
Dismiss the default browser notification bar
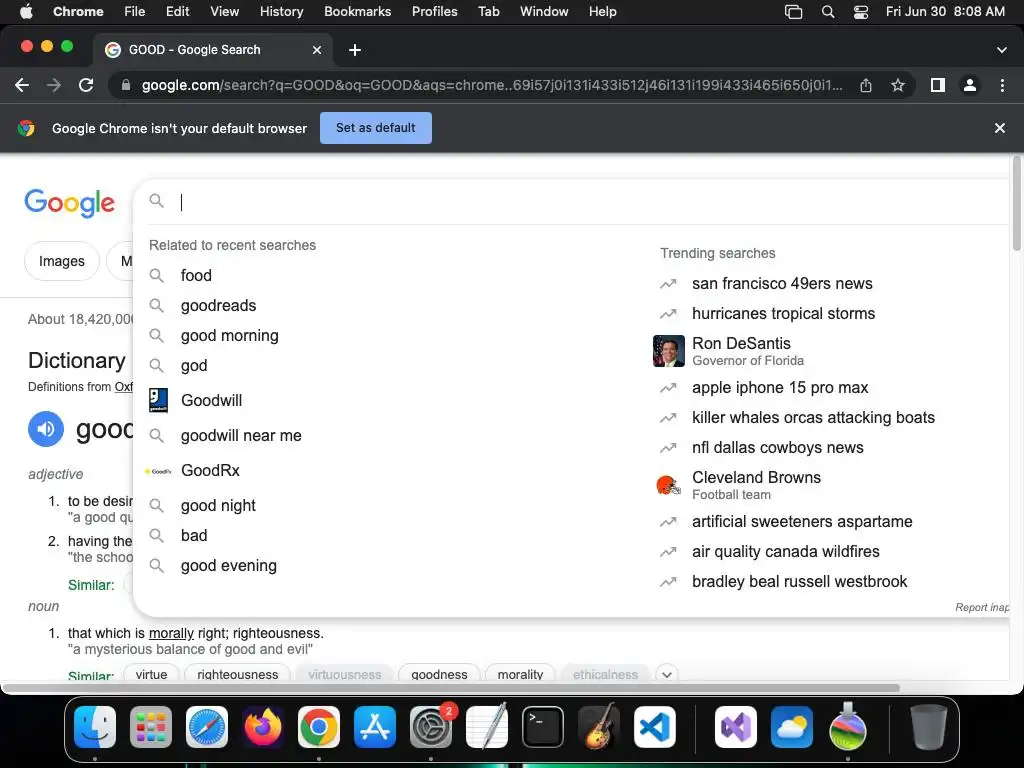tap(1000, 128)
